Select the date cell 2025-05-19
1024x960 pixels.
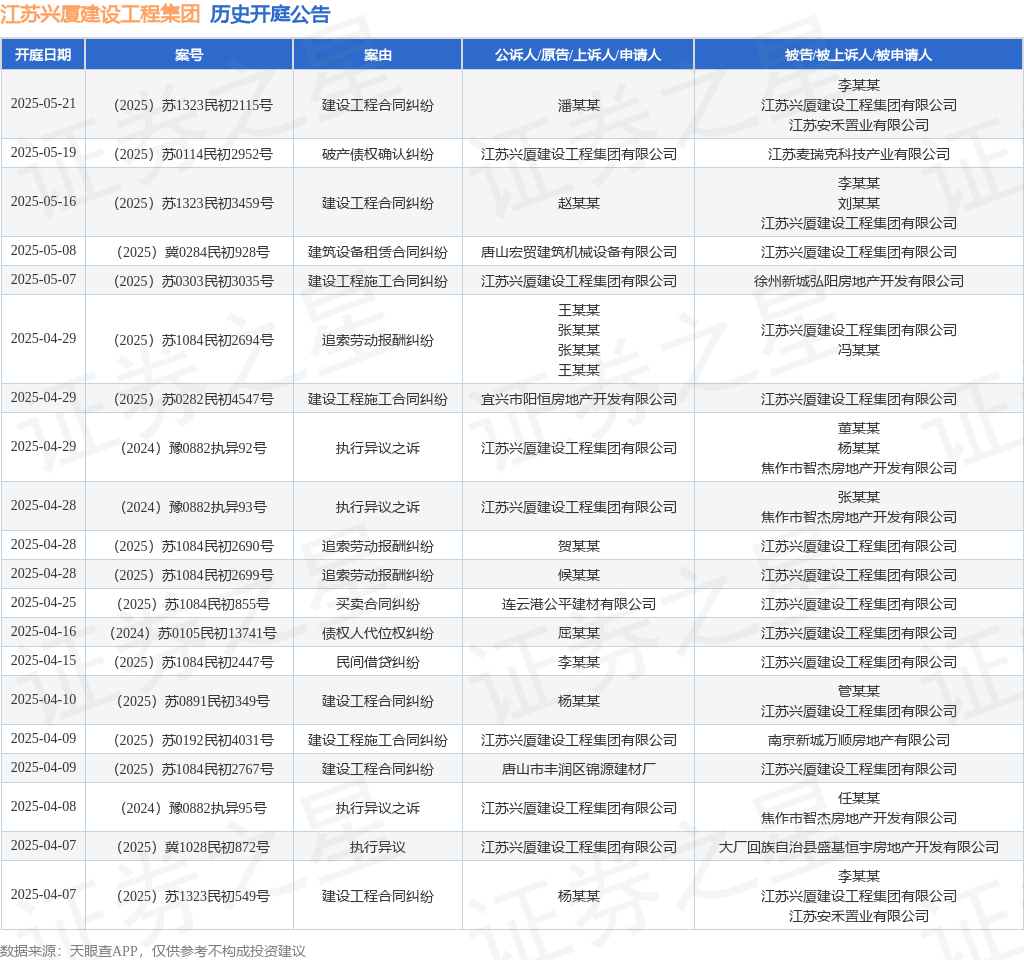coord(43,153)
